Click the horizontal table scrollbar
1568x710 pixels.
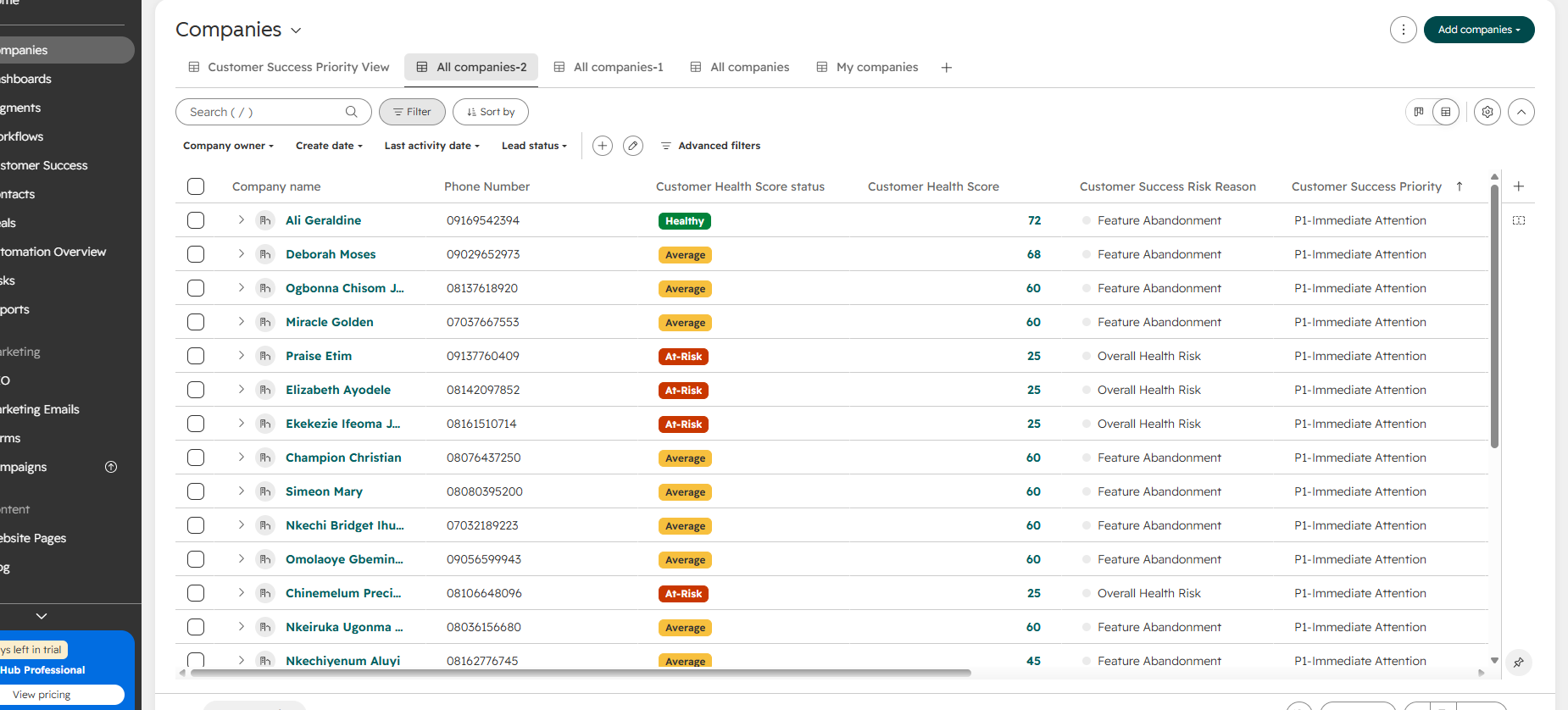pos(581,673)
